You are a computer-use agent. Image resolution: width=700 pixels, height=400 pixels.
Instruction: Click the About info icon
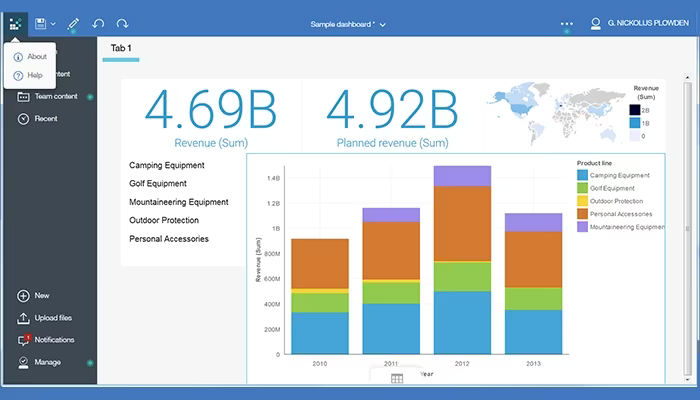18,57
